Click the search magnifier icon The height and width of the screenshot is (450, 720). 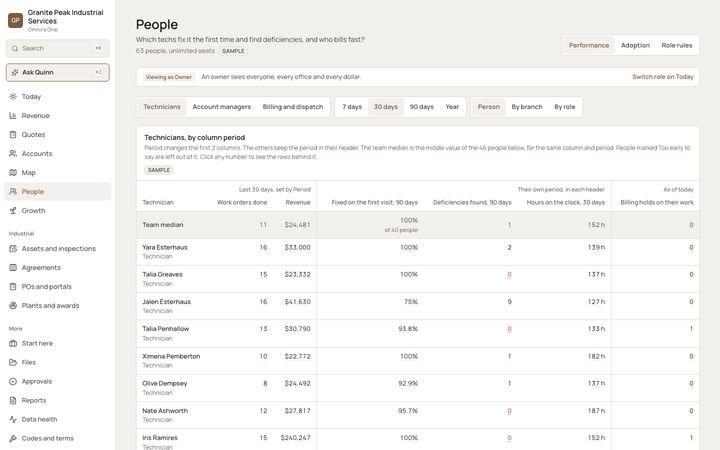coord(15,48)
